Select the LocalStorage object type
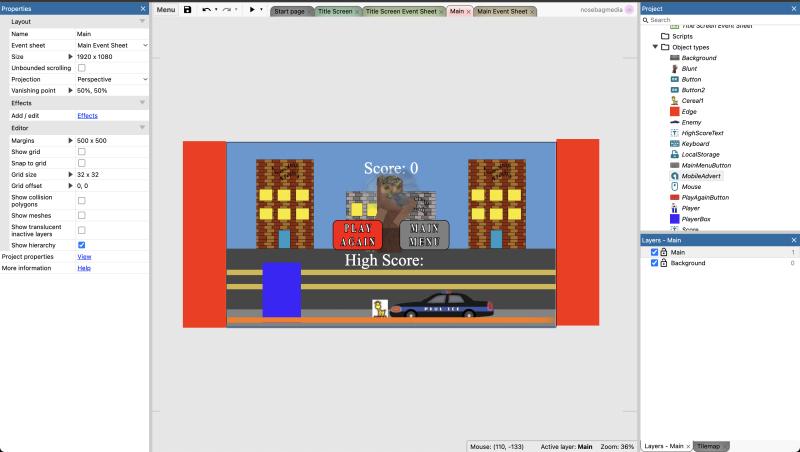 (701, 155)
